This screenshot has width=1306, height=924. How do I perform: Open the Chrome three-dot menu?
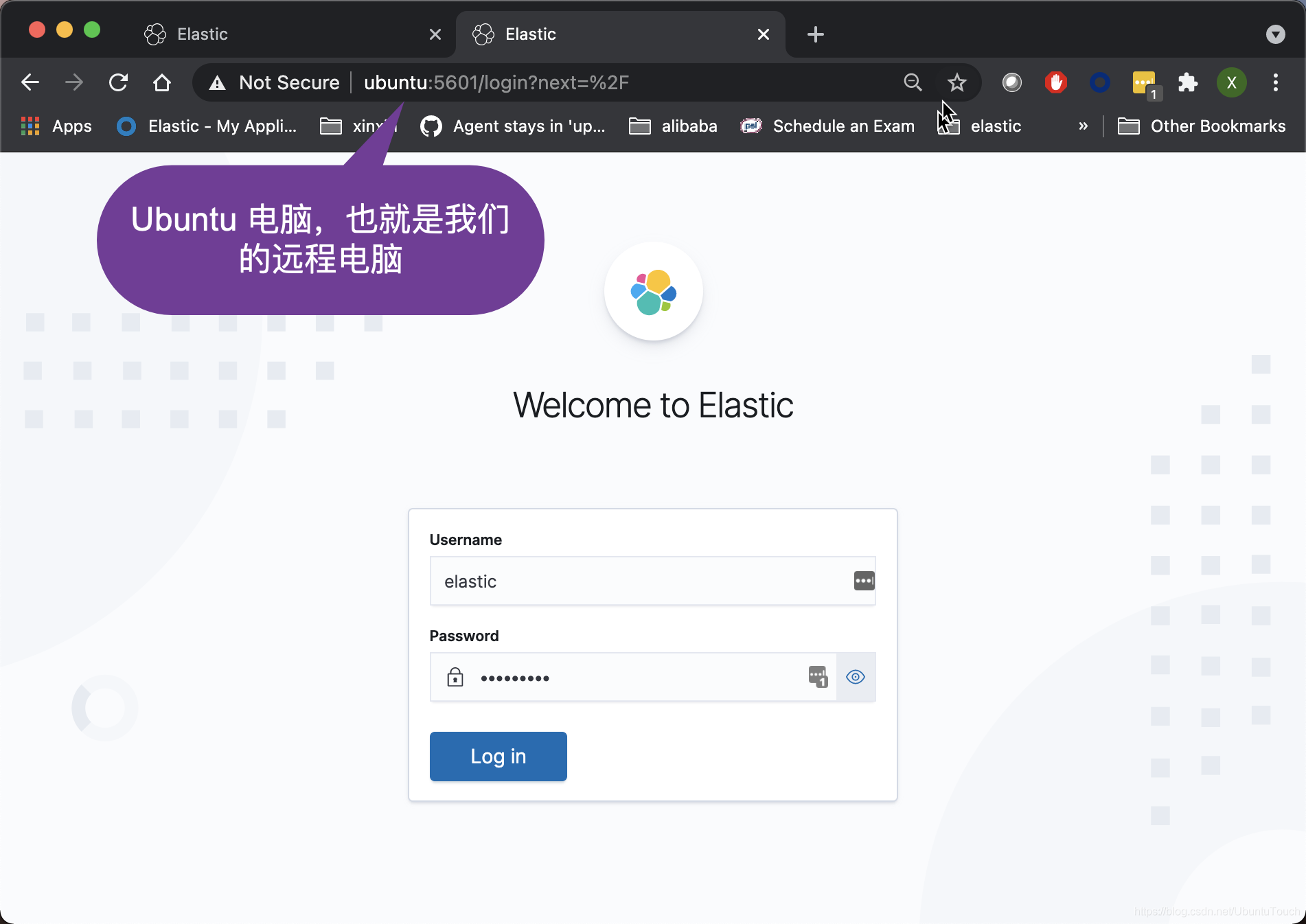pyautogui.click(x=1276, y=82)
